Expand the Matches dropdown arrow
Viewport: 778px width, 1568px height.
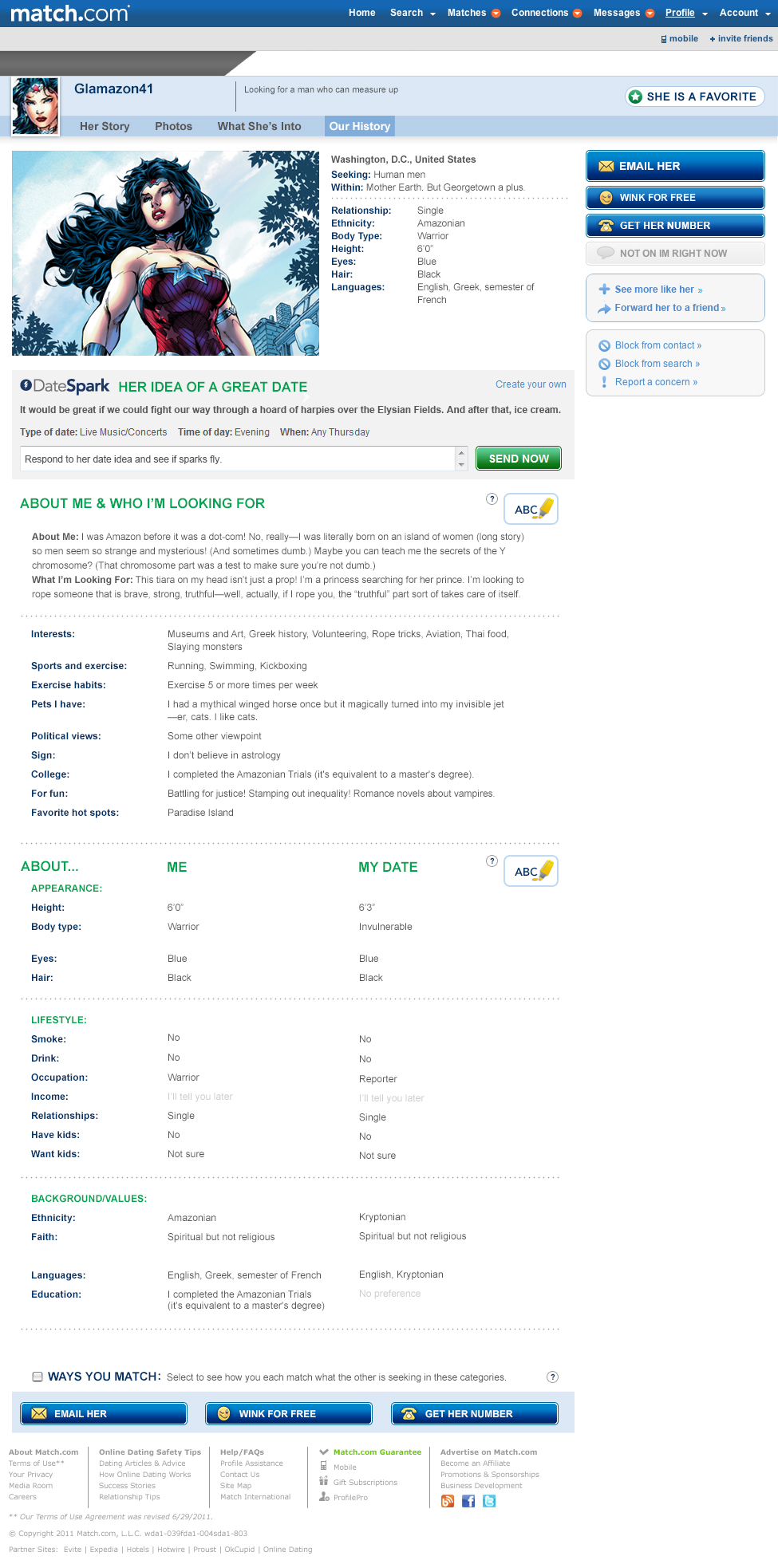point(496,14)
